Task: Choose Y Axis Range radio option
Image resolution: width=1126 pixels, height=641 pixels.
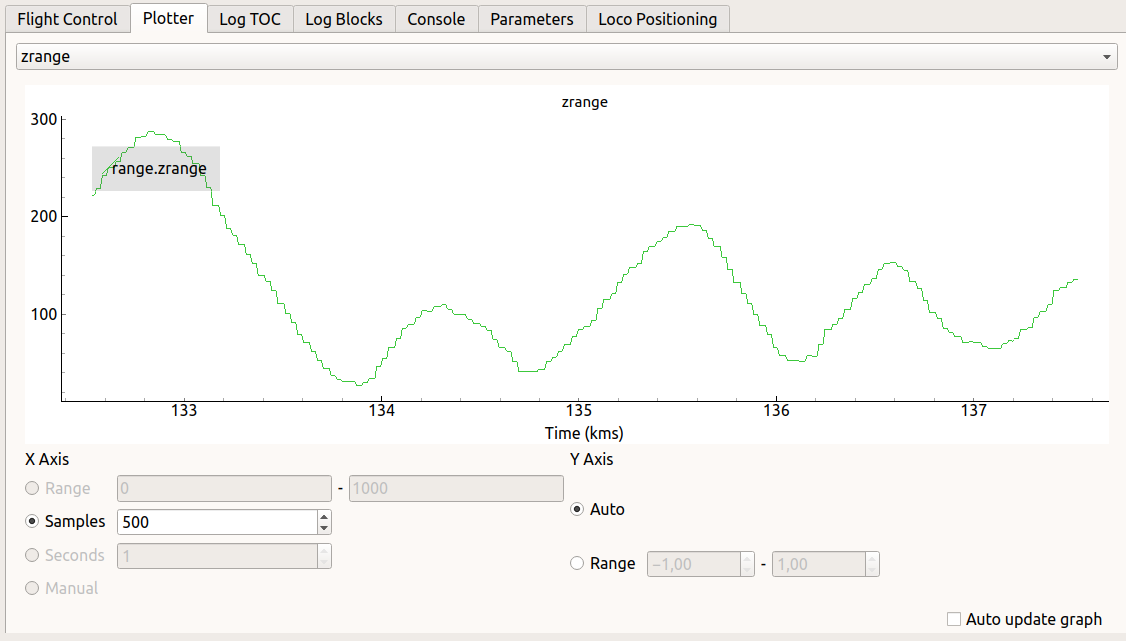Action: point(577,563)
